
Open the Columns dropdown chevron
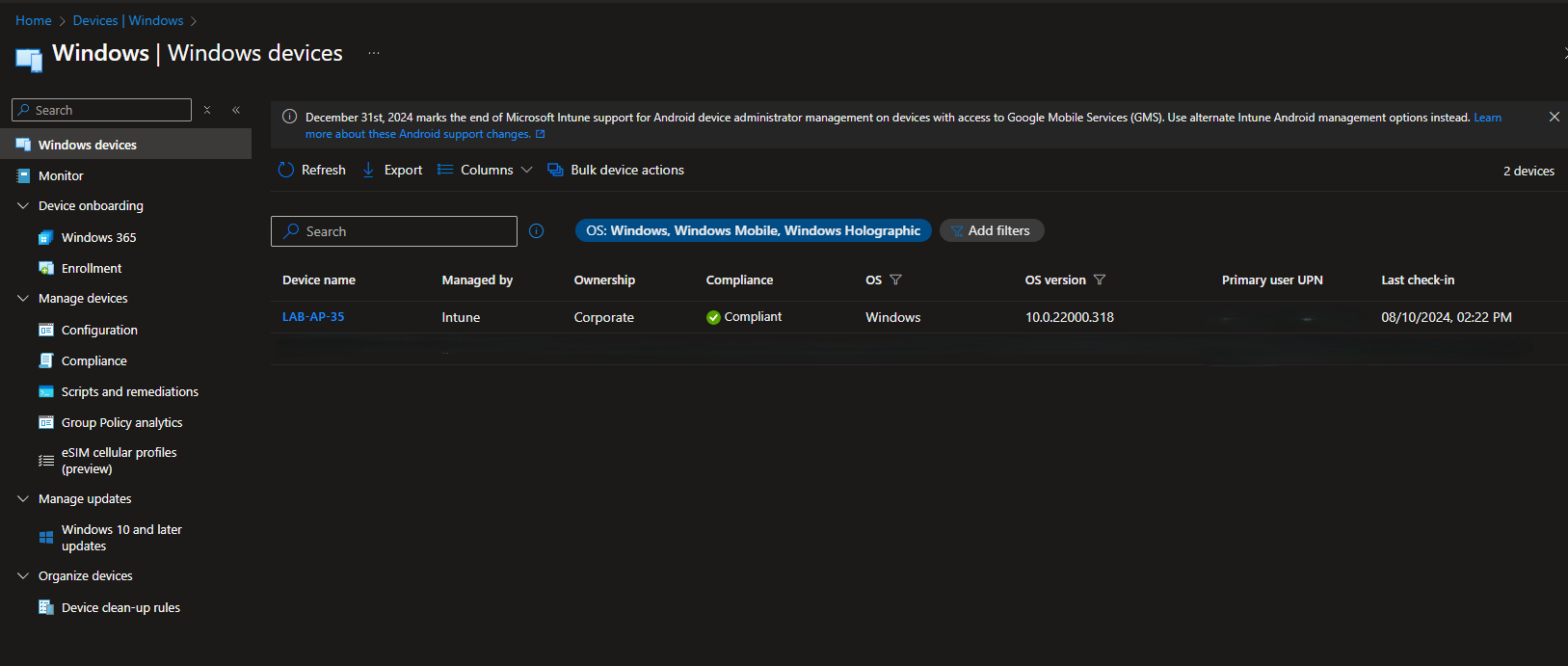point(526,170)
